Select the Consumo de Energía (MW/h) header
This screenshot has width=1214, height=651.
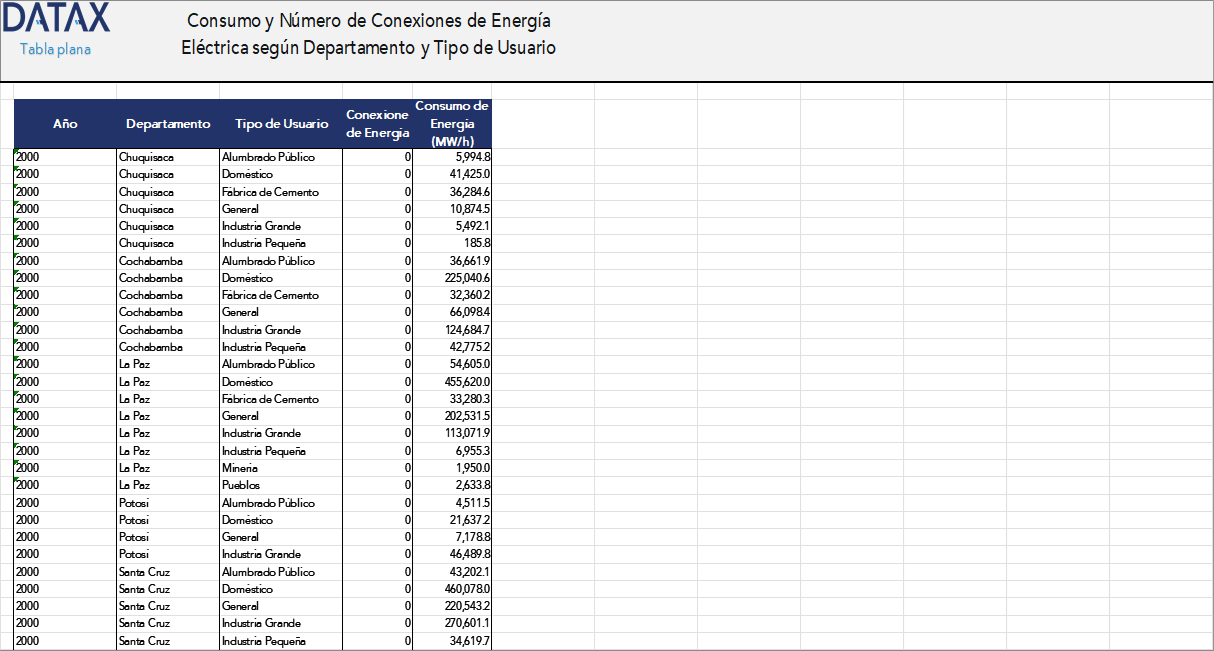452,124
